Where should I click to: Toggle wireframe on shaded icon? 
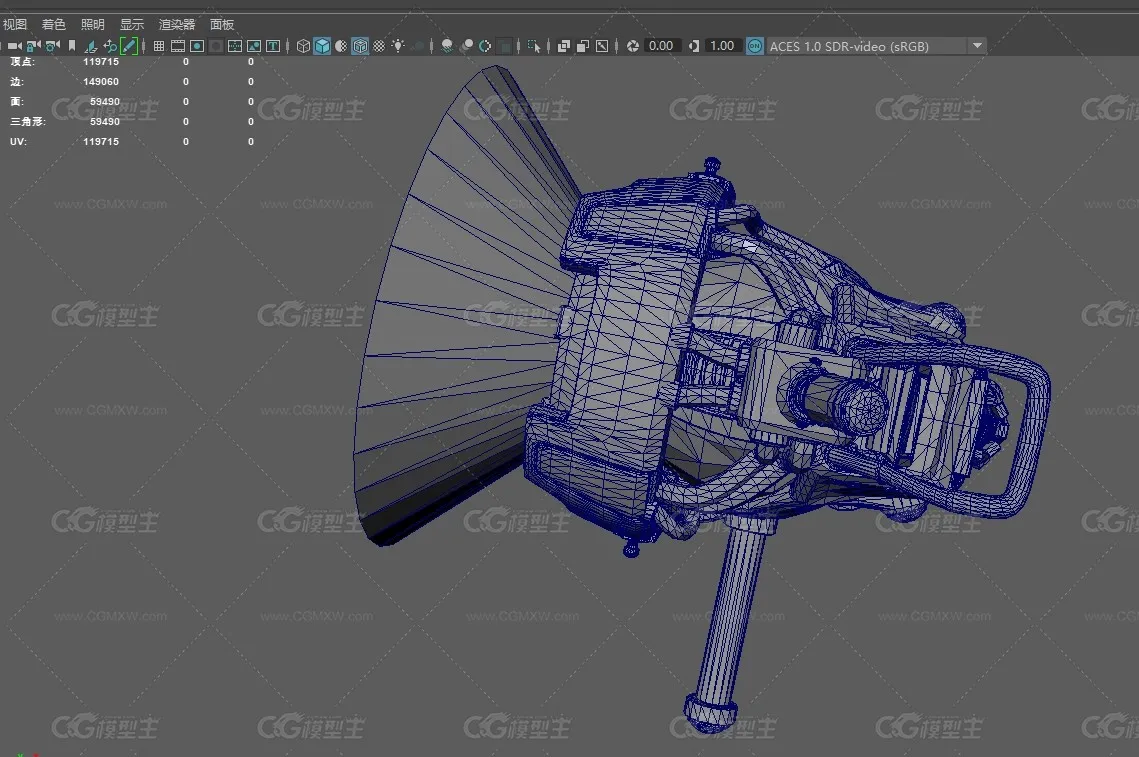[360, 46]
